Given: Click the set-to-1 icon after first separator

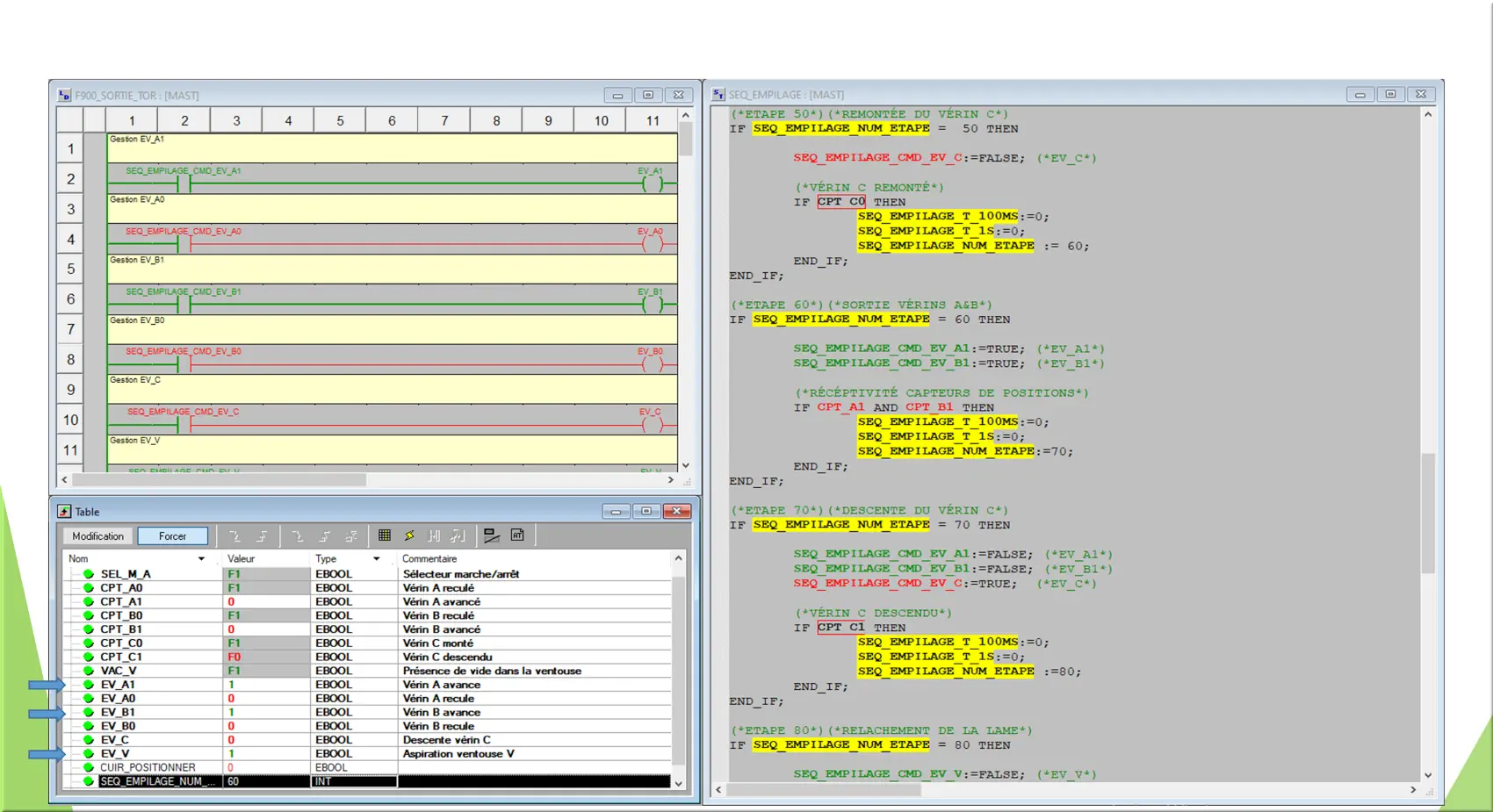Looking at the screenshot, I should tap(324, 535).
